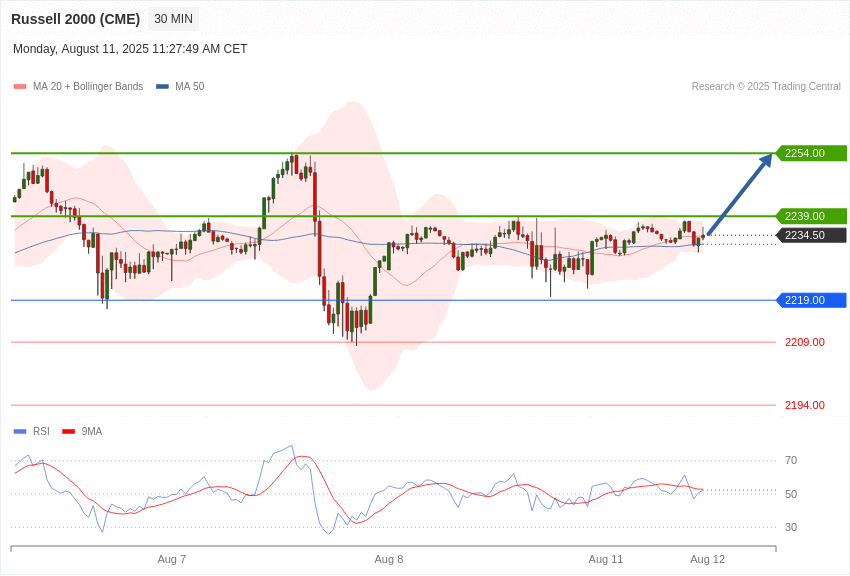Click the 2219.00 pivot price tag
The height and width of the screenshot is (576, 850).
[812, 300]
